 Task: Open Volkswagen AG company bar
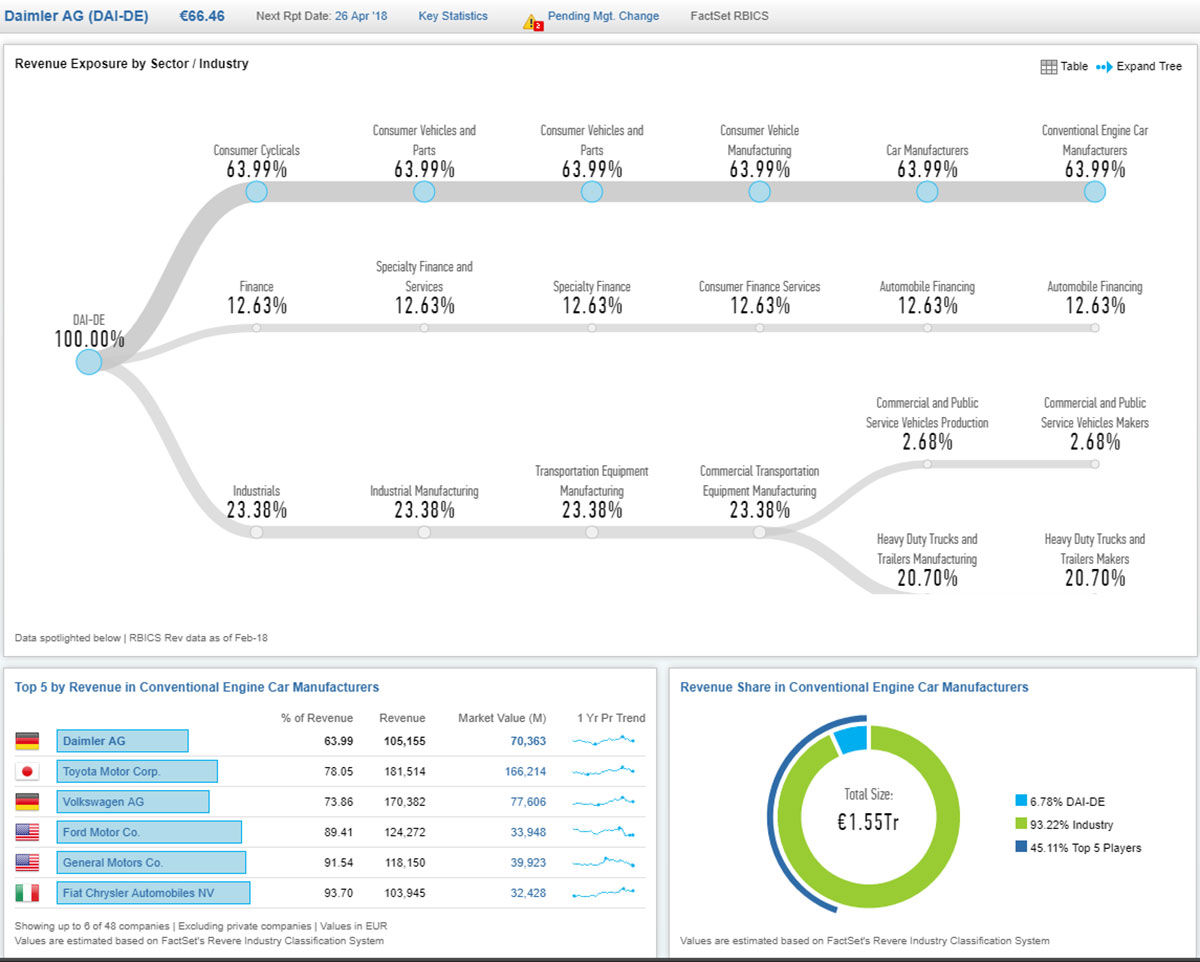point(133,802)
